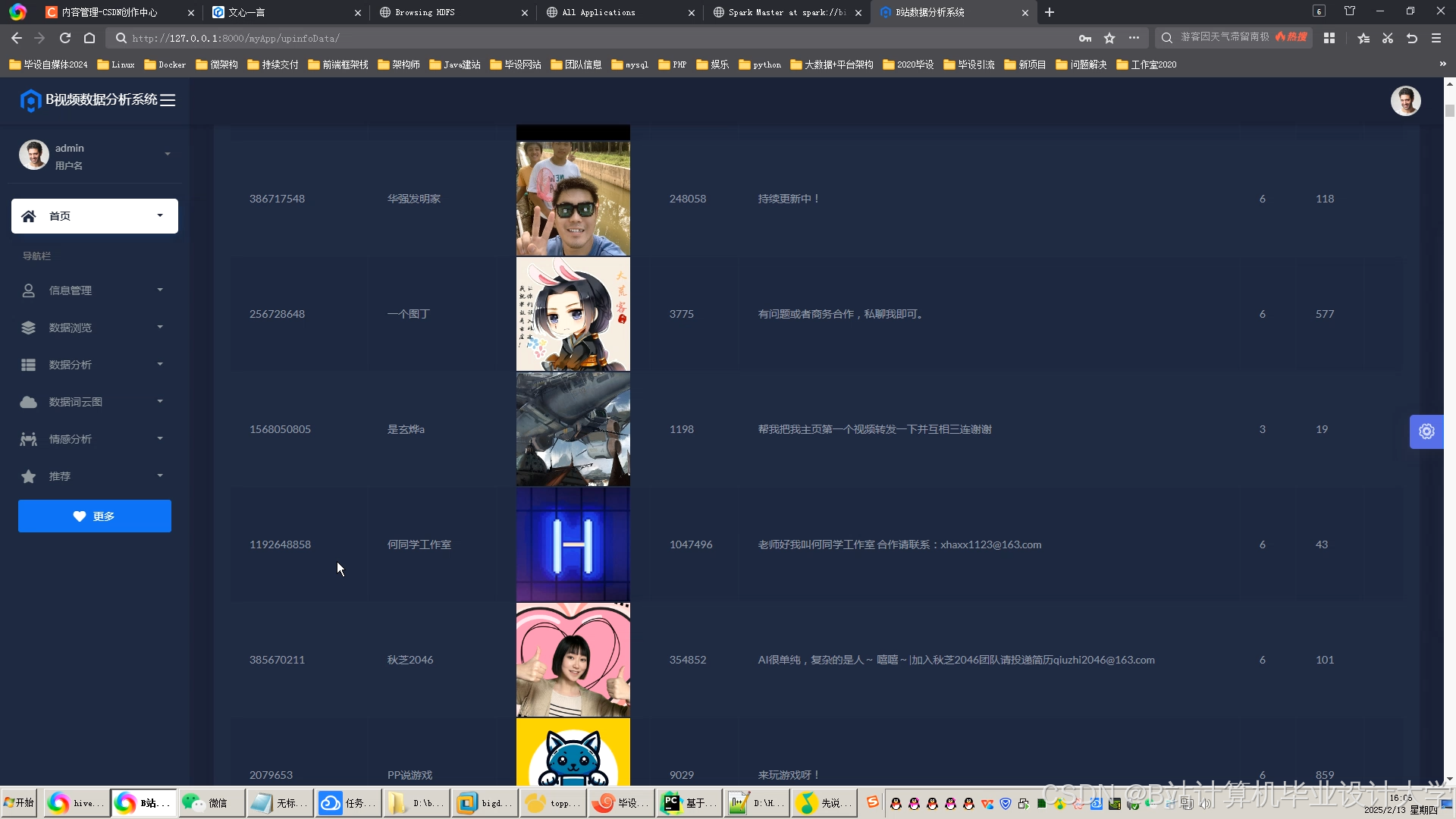The height and width of the screenshot is (819, 1456).
Task: Reload the page with refresh icon
Action: tap(65, 38)
